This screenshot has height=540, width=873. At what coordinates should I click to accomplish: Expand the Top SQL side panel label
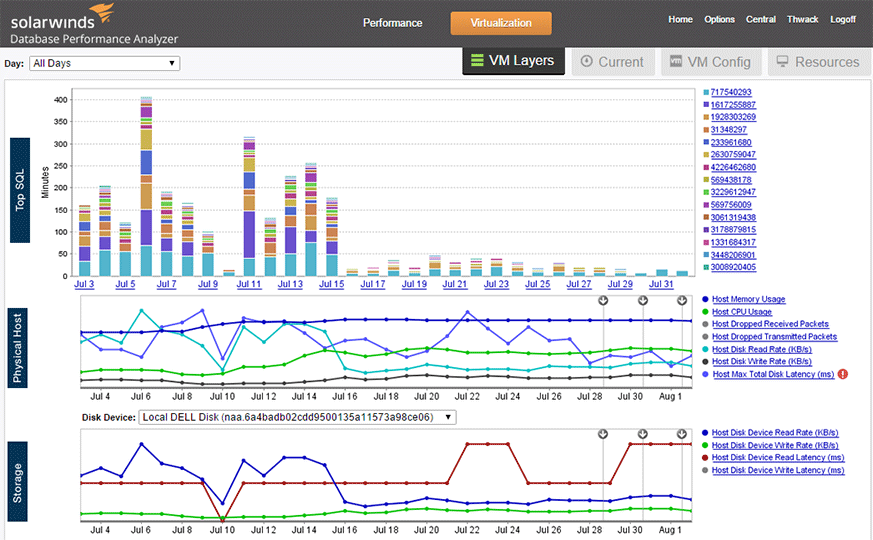(20, 190)
